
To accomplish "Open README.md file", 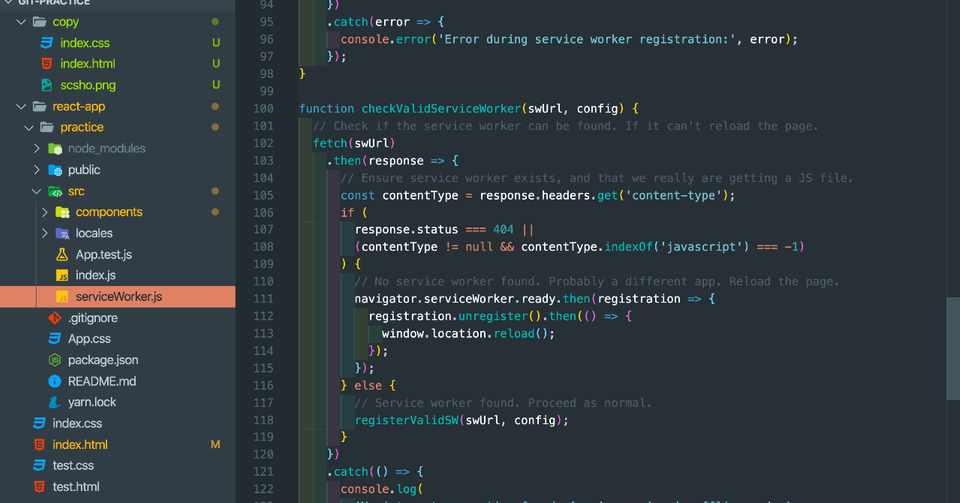I will 102,381.
